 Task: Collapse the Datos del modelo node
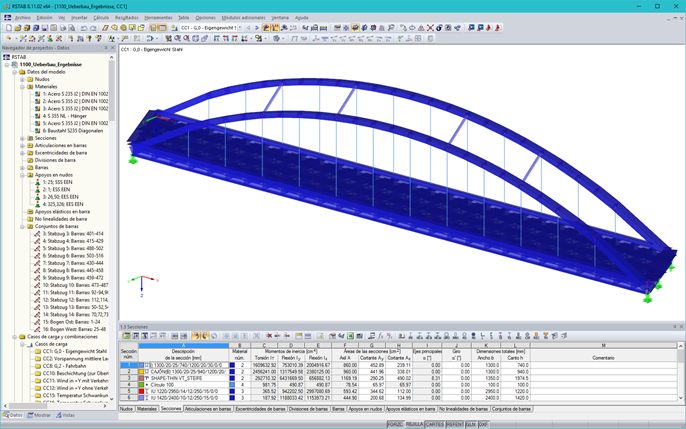click(x=14, y=72)
